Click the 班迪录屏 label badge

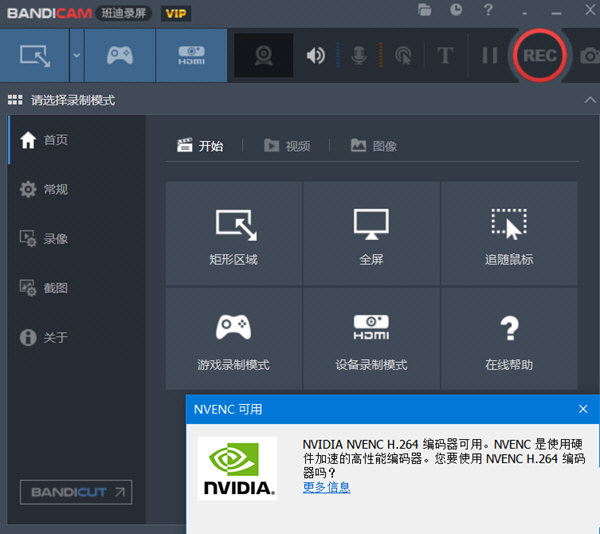124,13
